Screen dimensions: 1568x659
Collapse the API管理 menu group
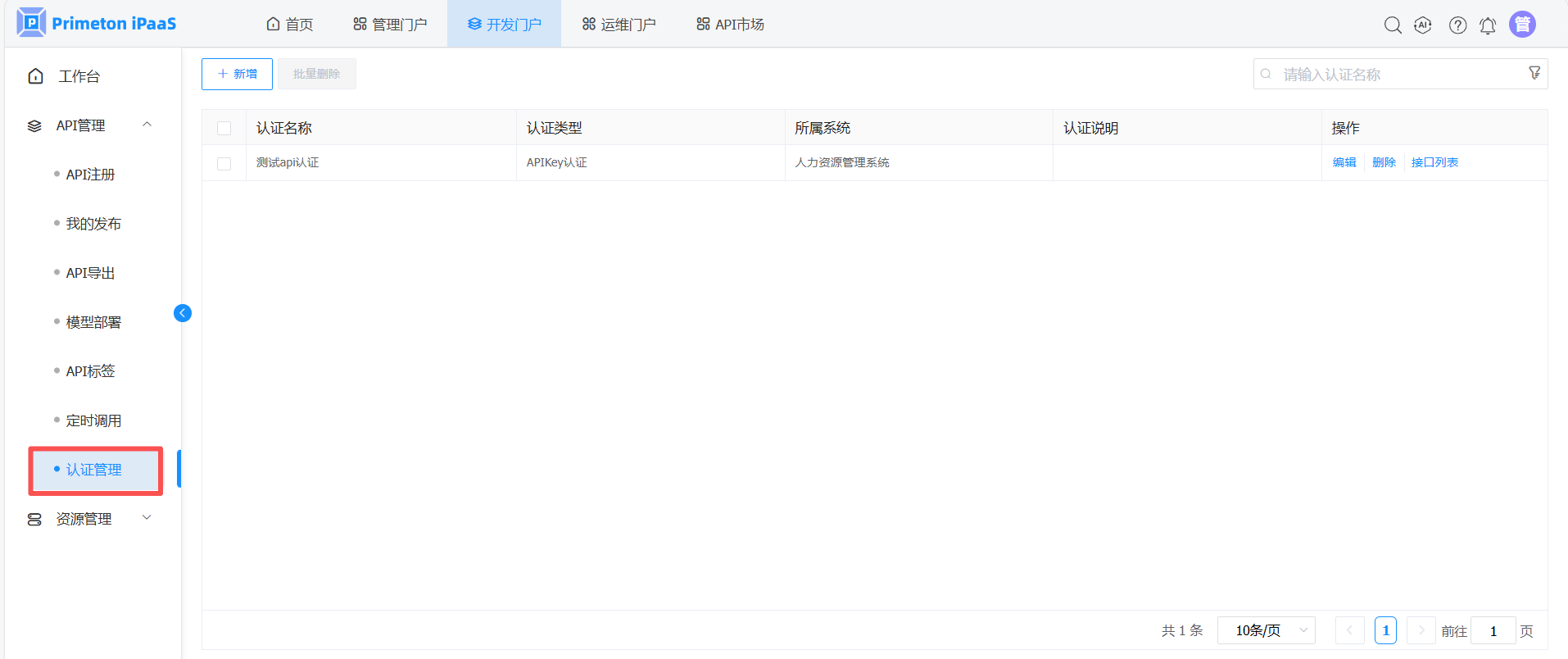pos(147,125)
